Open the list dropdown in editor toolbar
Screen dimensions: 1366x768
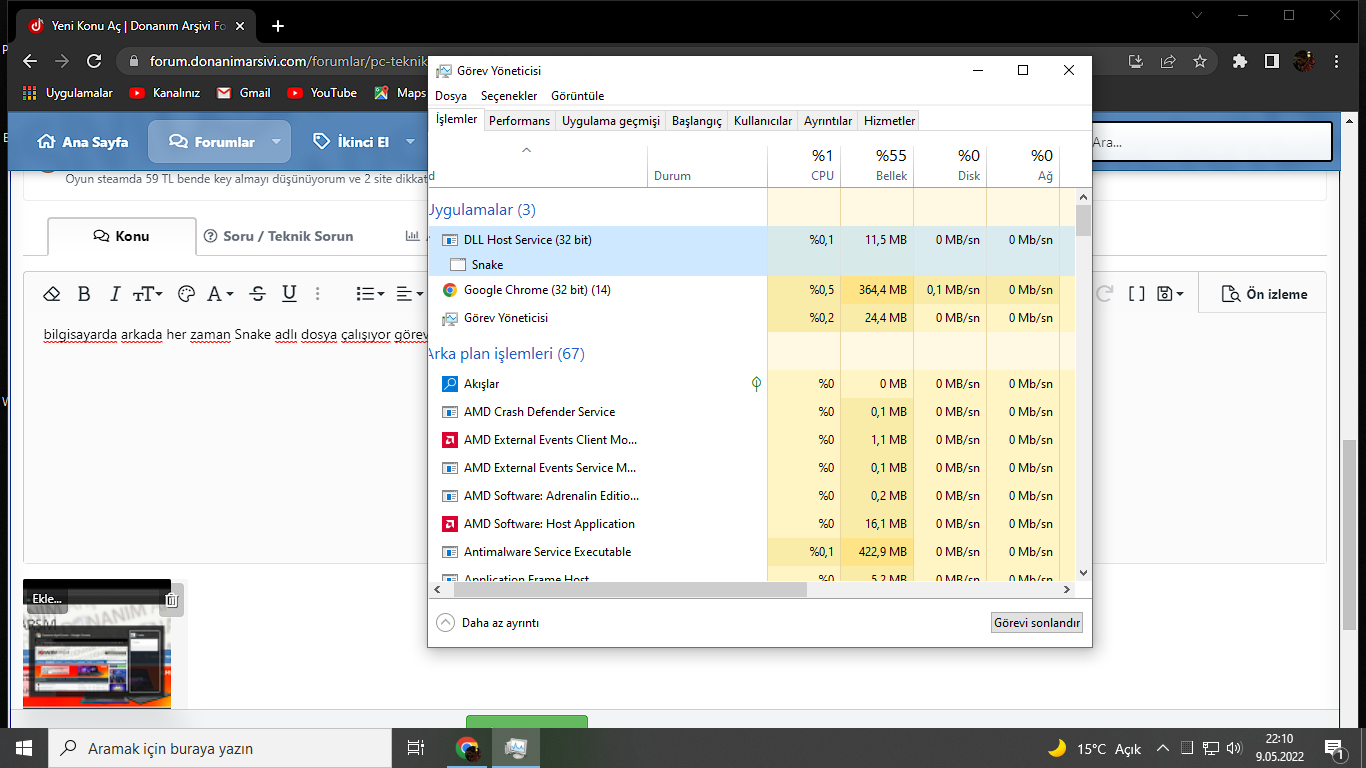point(371,294)
